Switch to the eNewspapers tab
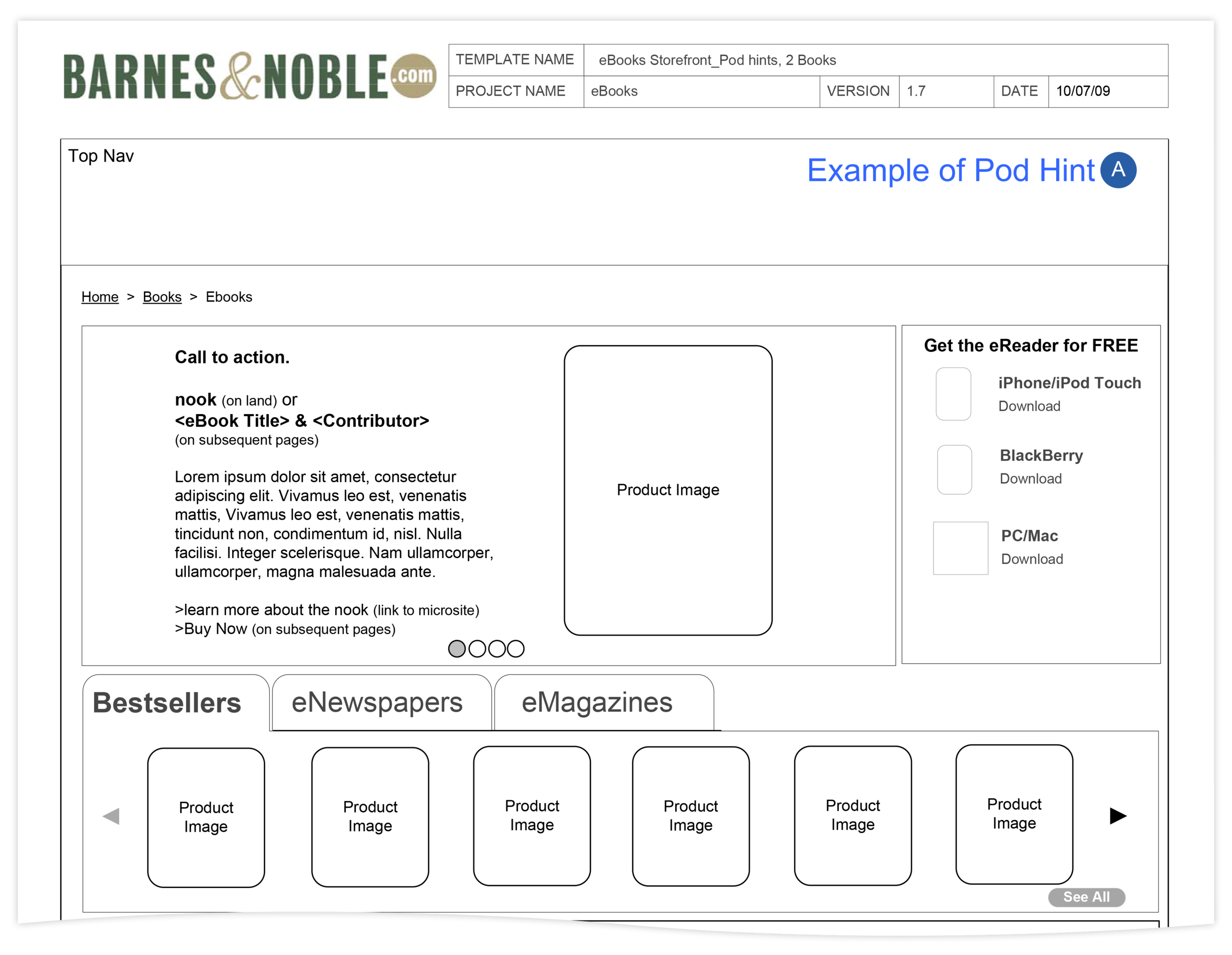This screenshot has width=1232, height=955. 382,703
